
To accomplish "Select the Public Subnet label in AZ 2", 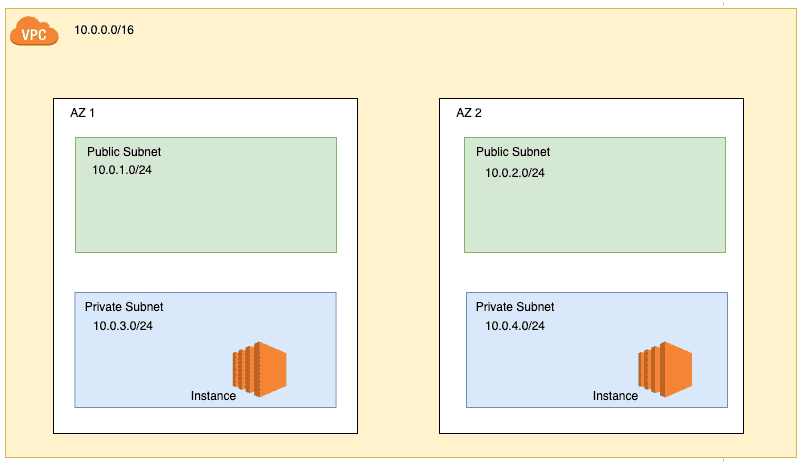I will point(513,152).
